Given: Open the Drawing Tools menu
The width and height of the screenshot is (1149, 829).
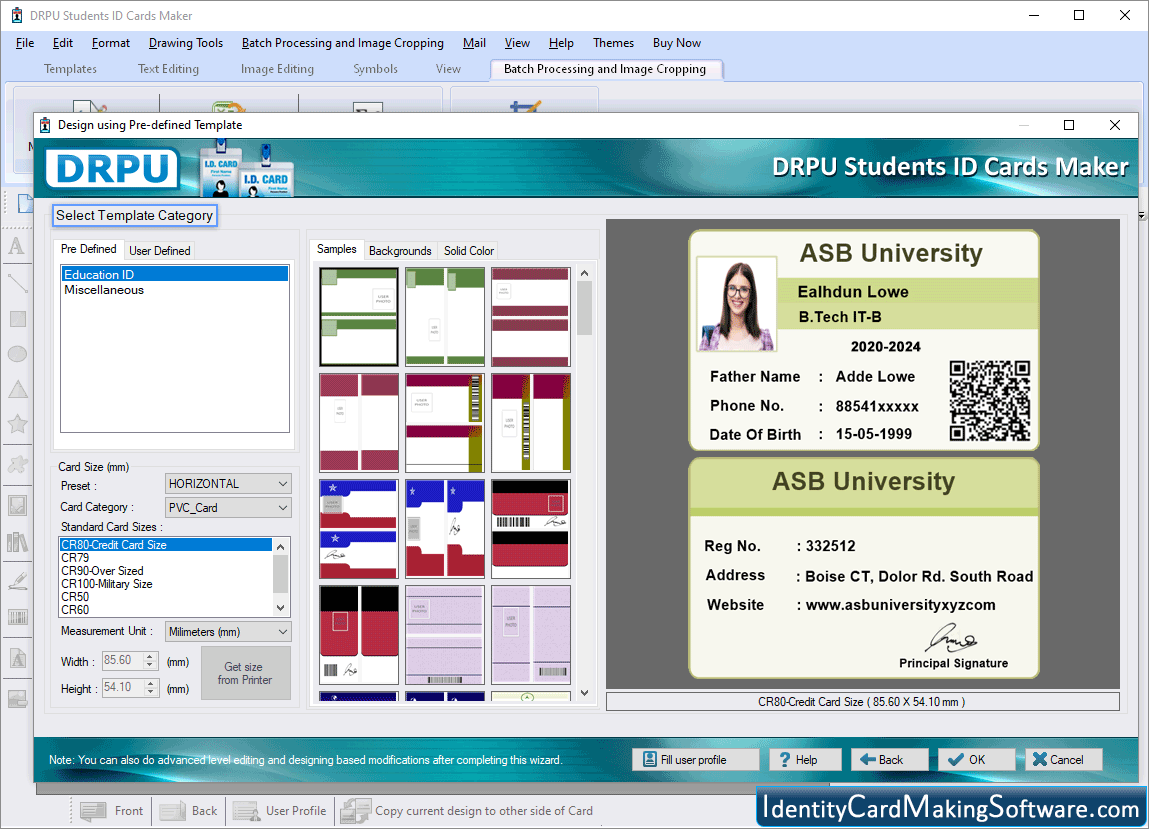Looking at the screenshot, I should click(x=186, y=43).
